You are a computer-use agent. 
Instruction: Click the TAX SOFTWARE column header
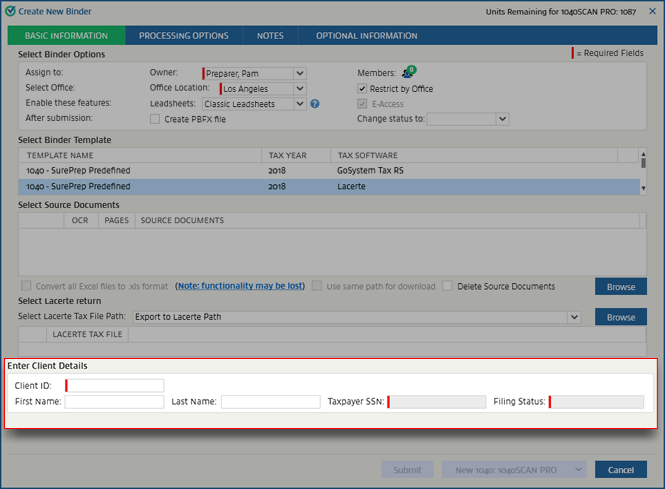474,155
